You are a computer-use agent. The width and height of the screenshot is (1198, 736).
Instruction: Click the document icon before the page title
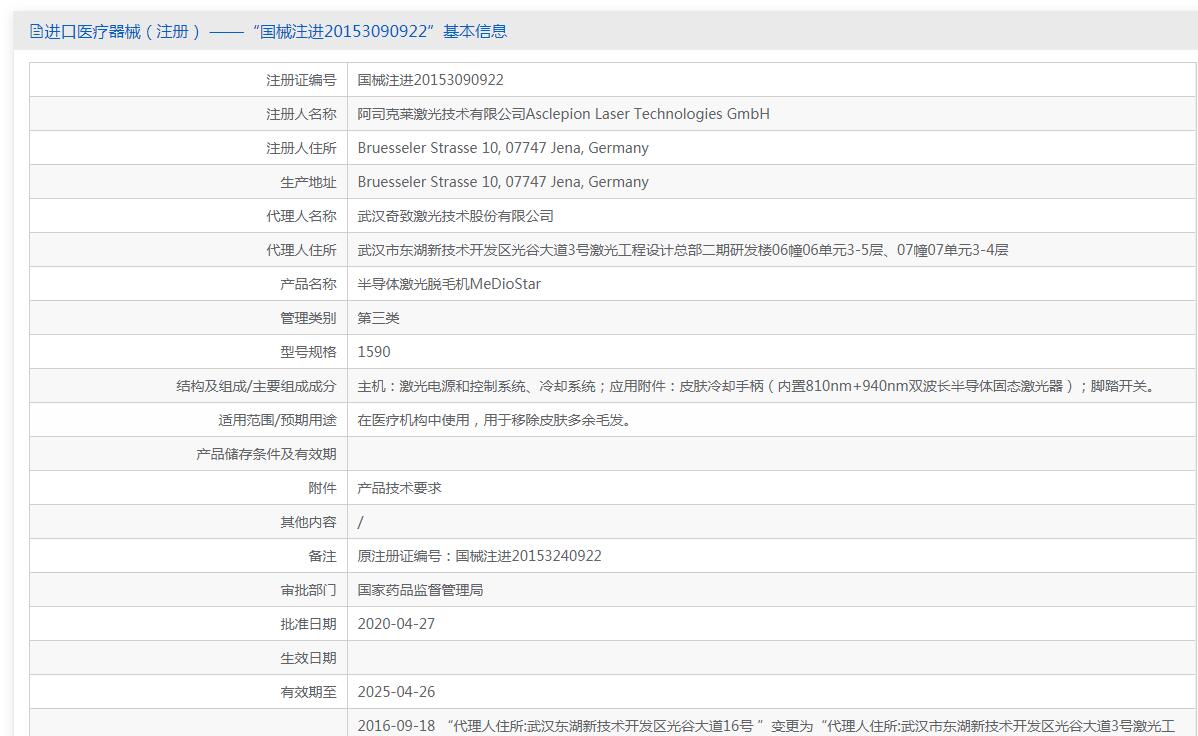point(36,32)
